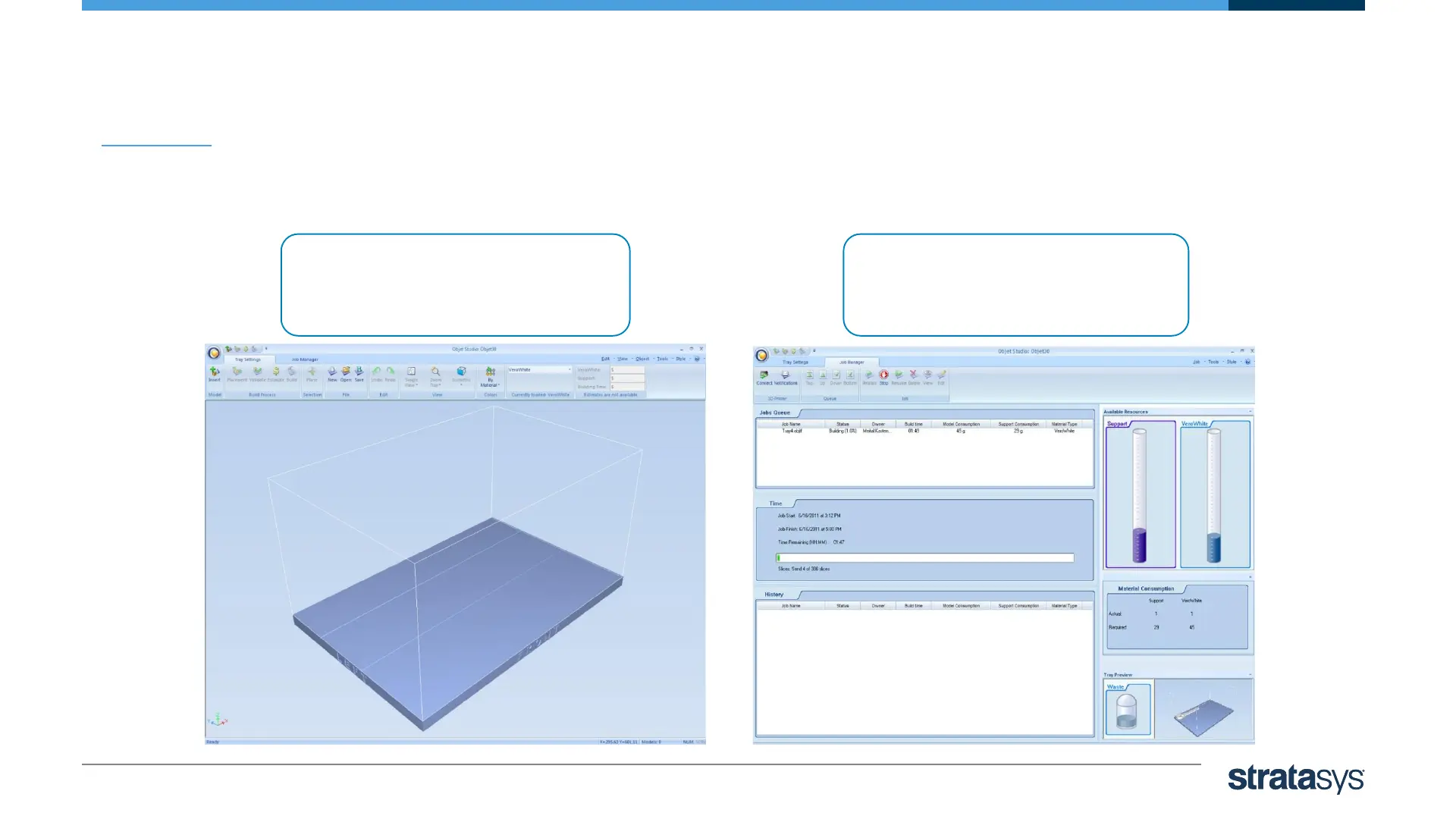The width and height of the screenshot is (1456, 819).
Task: Open the Notifications icon in Job Manager
Action: tap(786, 376)
